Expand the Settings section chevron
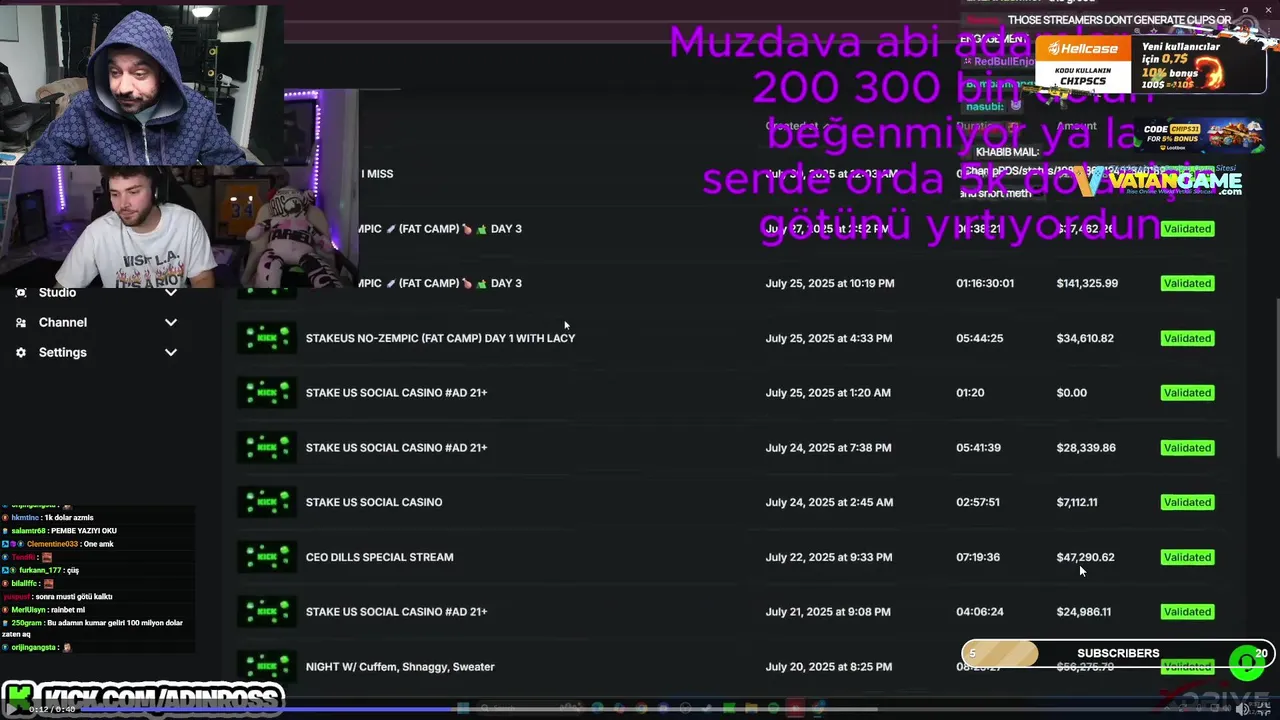The height and width of the screenshot is (720, 1280). [171, 352]
